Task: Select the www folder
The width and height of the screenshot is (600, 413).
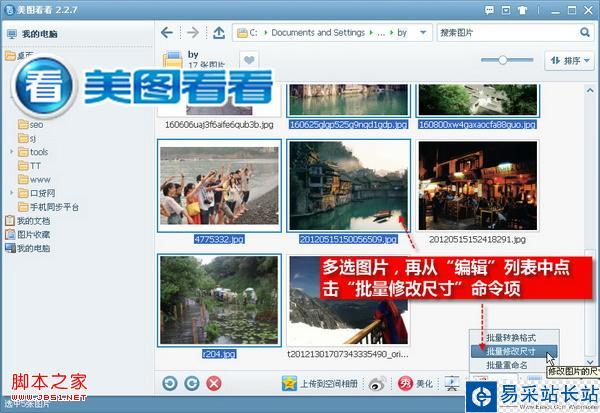Action: [34, 180]
